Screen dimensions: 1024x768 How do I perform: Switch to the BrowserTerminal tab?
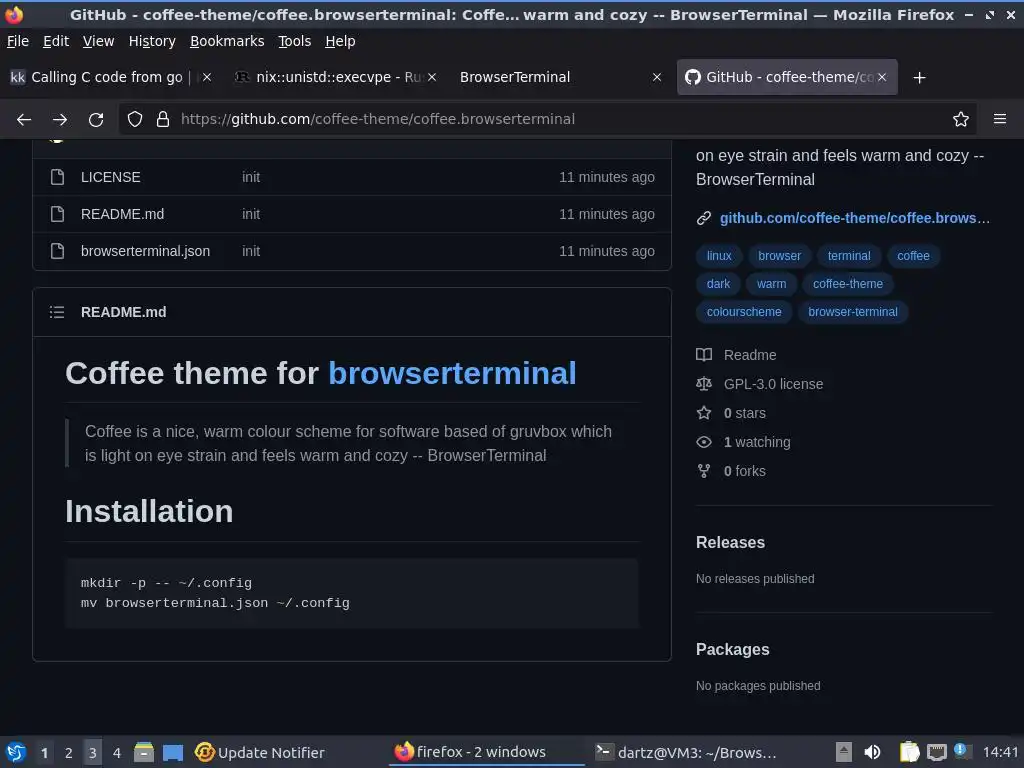point(558,77)
